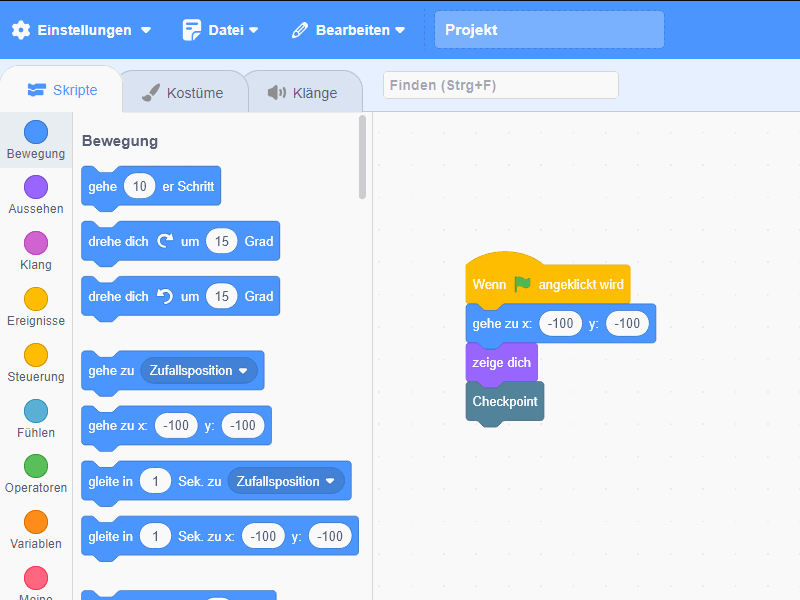
Task: Expand the Bearbeiten dropdown arrow
Action: (x=400, y=30)
